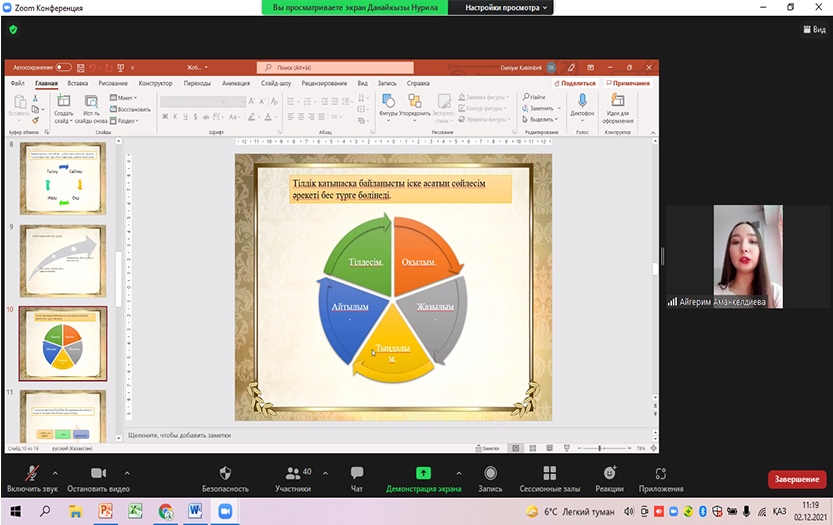Open the Participants panel

(x=293, y=473)
